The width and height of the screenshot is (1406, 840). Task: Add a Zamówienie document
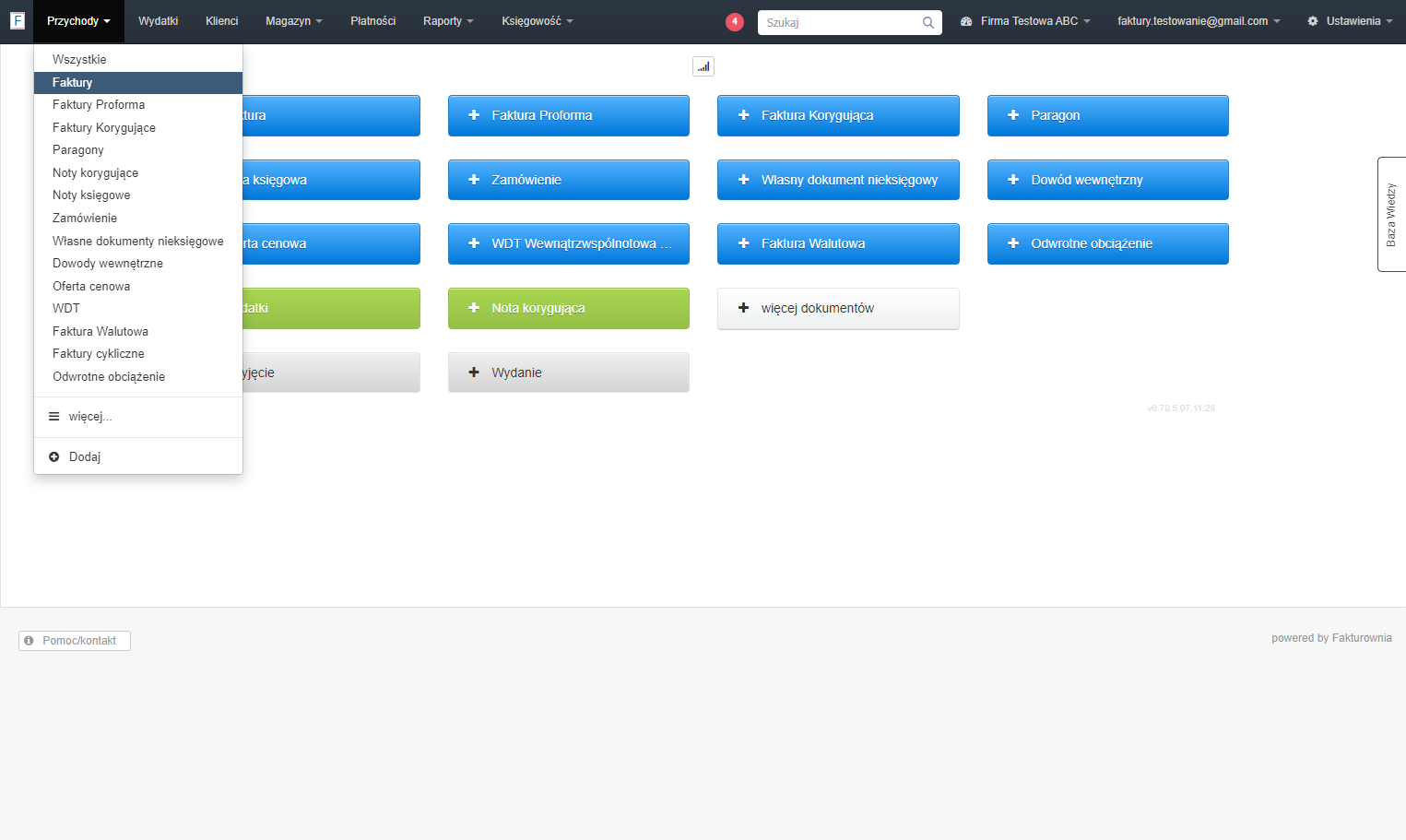(x=569, y=180)
